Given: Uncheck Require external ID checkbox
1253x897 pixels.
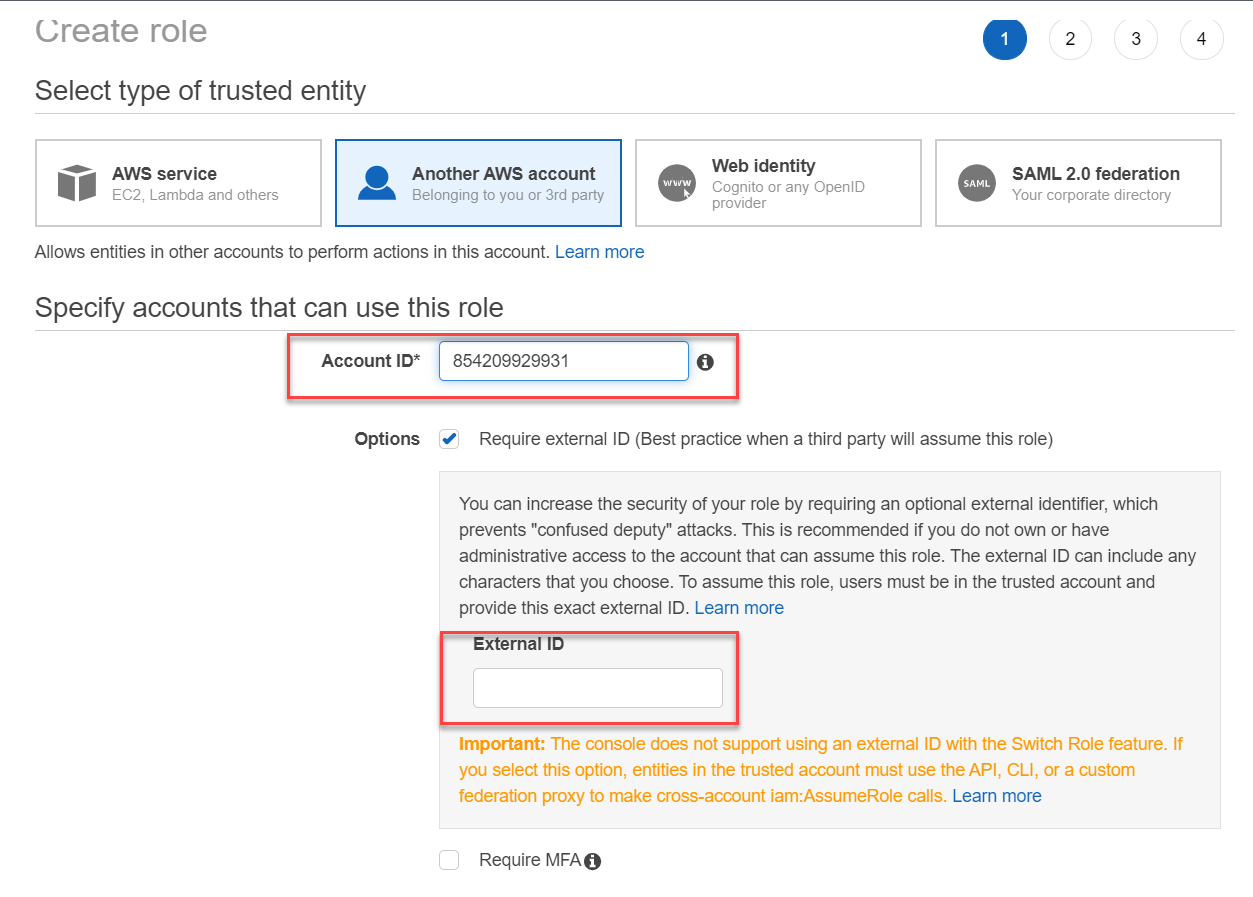Looking at the screenshot, I should click(450, 439).
